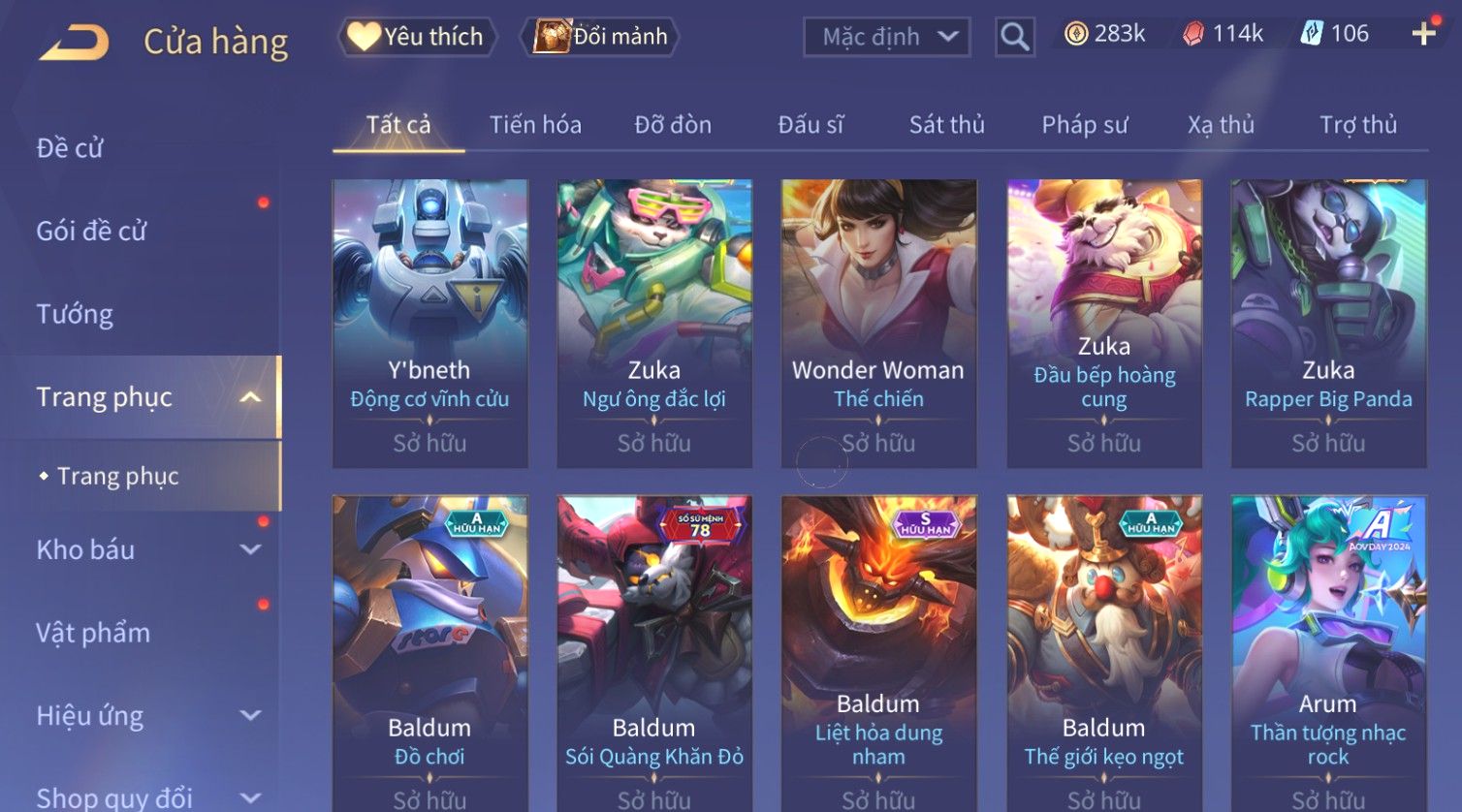The width and height of the screenshot is (1462, 812).
Task: Switch to the Tiến hóa tab
Action: click(535, 124)
